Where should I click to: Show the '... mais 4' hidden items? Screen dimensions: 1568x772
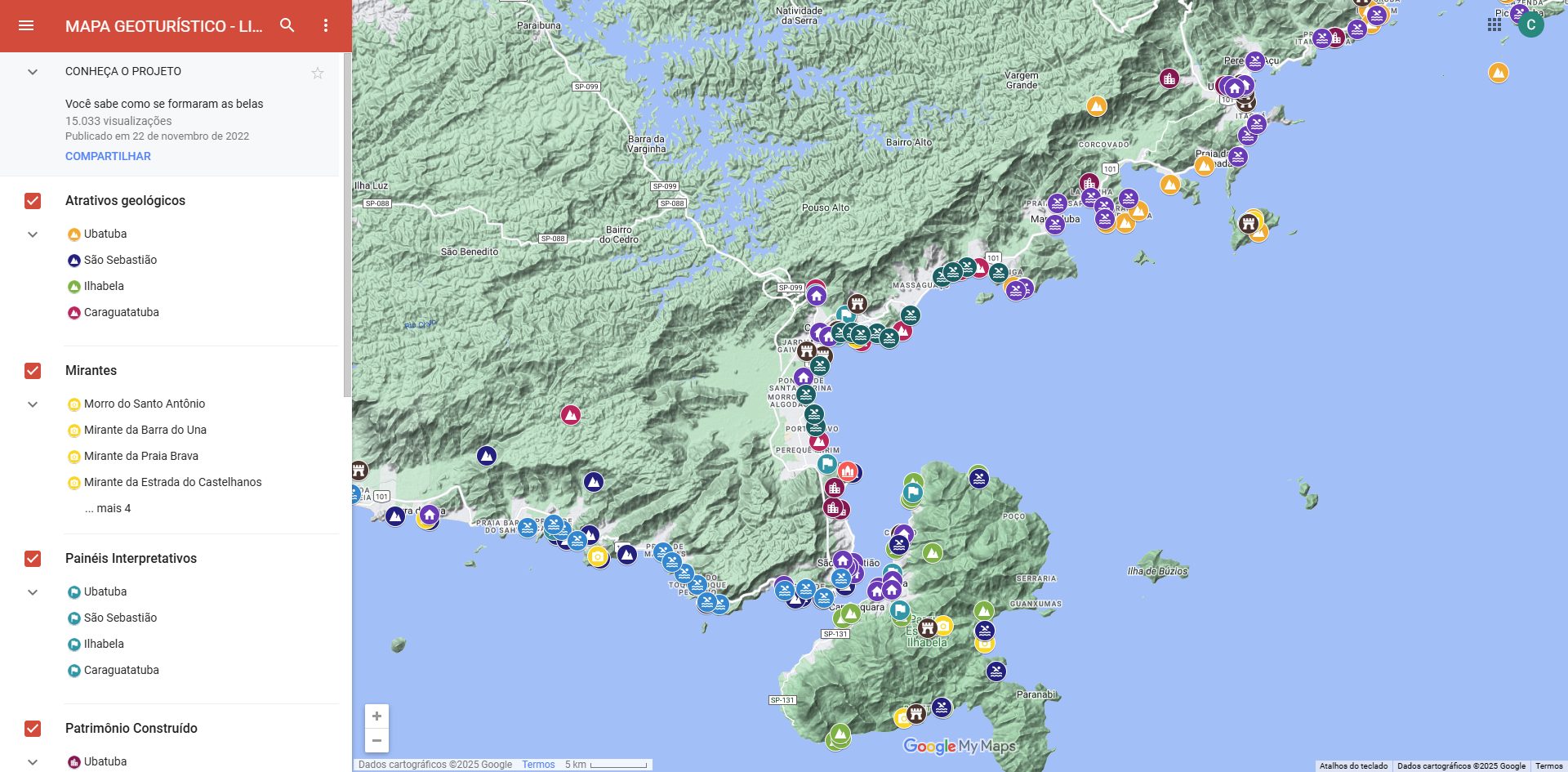coord(107,508)
